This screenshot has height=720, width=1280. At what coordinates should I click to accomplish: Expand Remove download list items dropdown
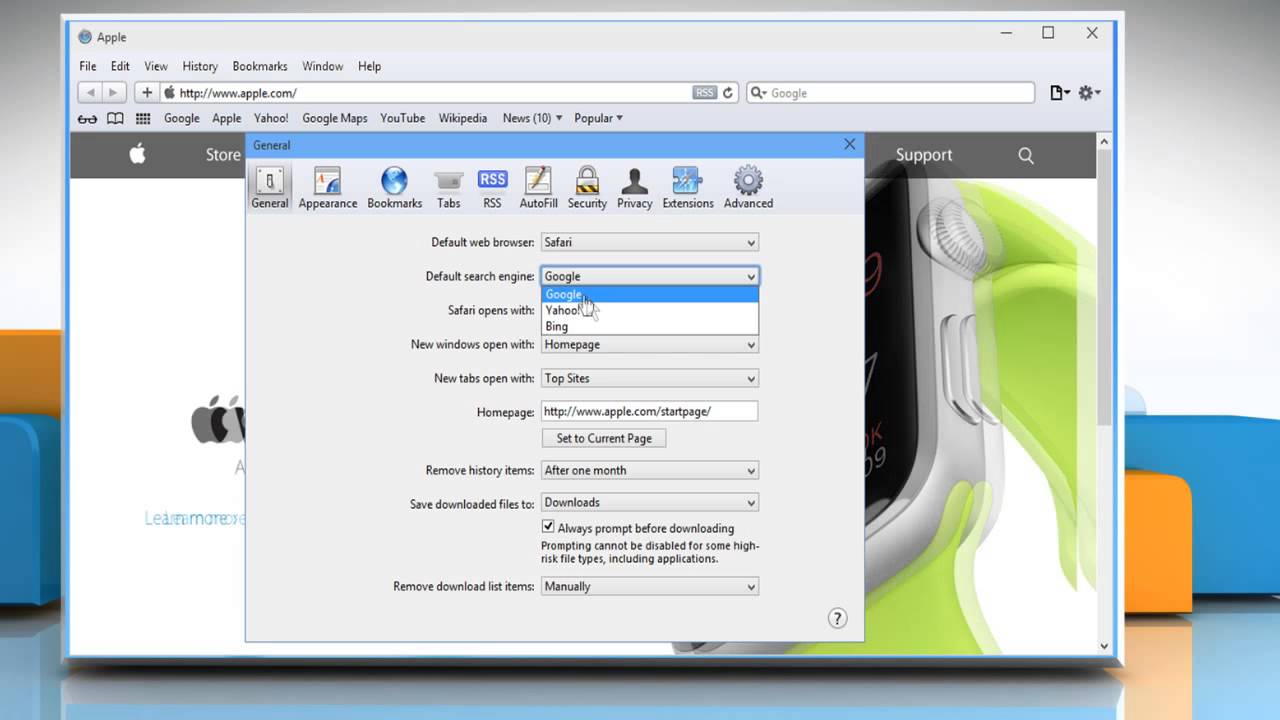[649, 586]
